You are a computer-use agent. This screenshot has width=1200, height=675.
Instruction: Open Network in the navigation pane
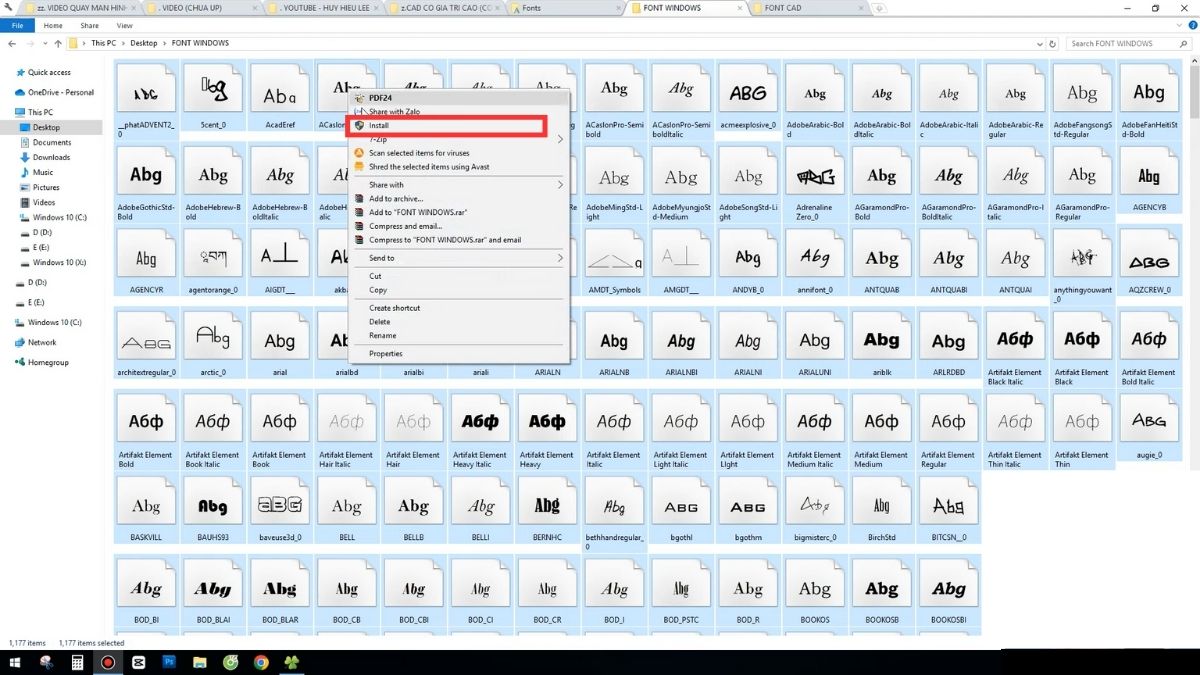click(42, 342)
